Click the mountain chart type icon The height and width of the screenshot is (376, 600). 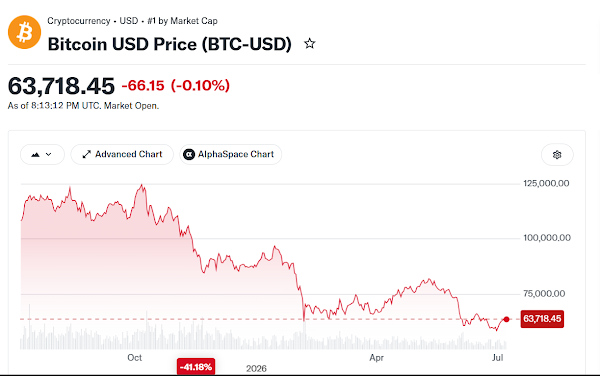36,155
